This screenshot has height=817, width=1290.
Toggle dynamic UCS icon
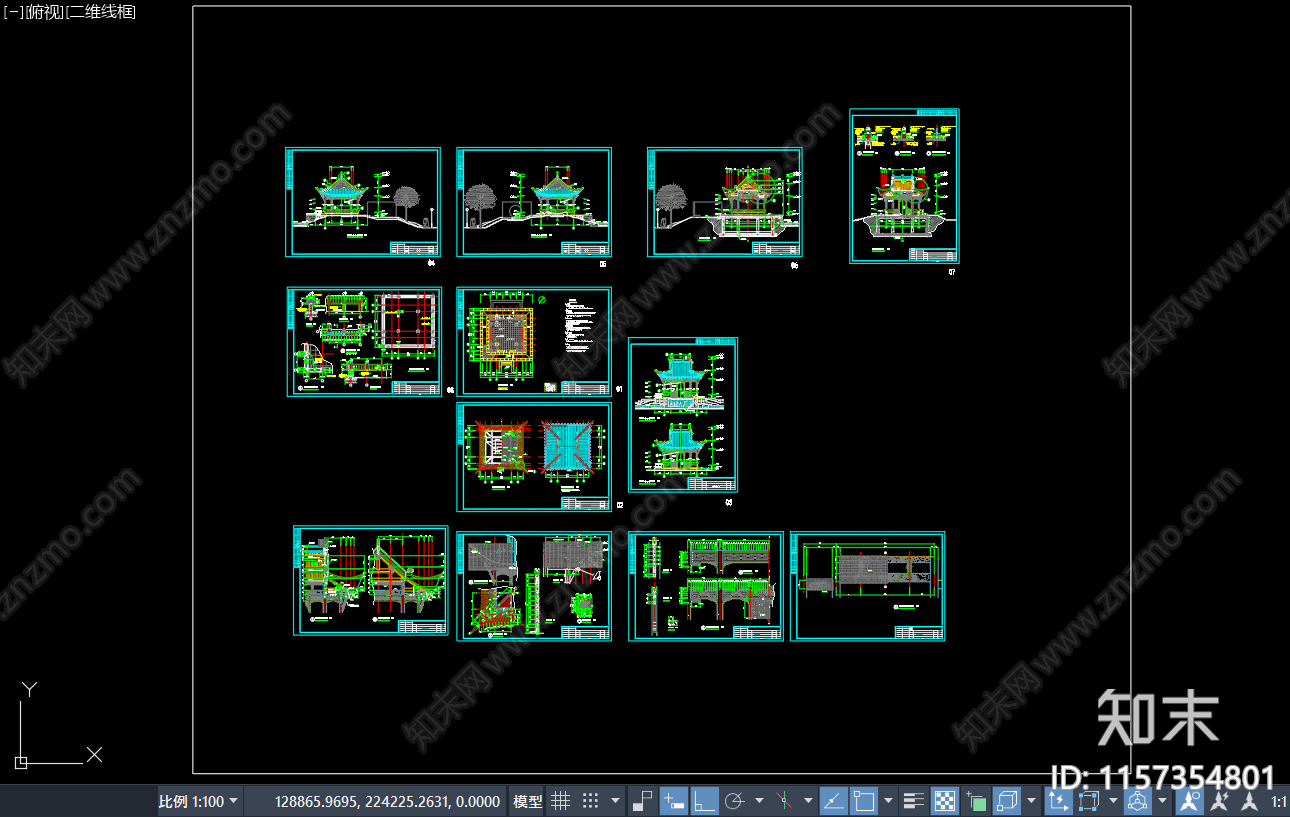pos(1058,801)
